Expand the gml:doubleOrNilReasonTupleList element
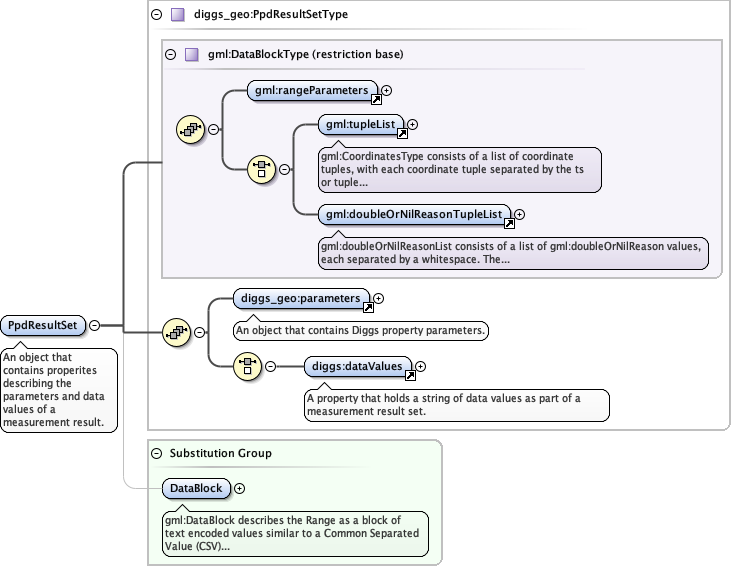The width and height of the screenshot is (732, 567). (x=519, y=213)
